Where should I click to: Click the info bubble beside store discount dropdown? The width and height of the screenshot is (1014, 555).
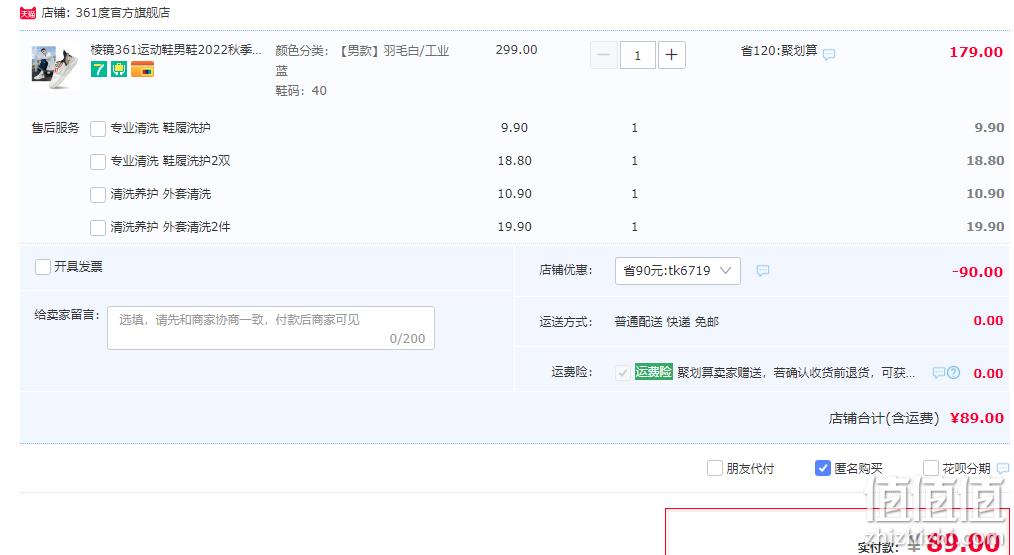[762, 270]
